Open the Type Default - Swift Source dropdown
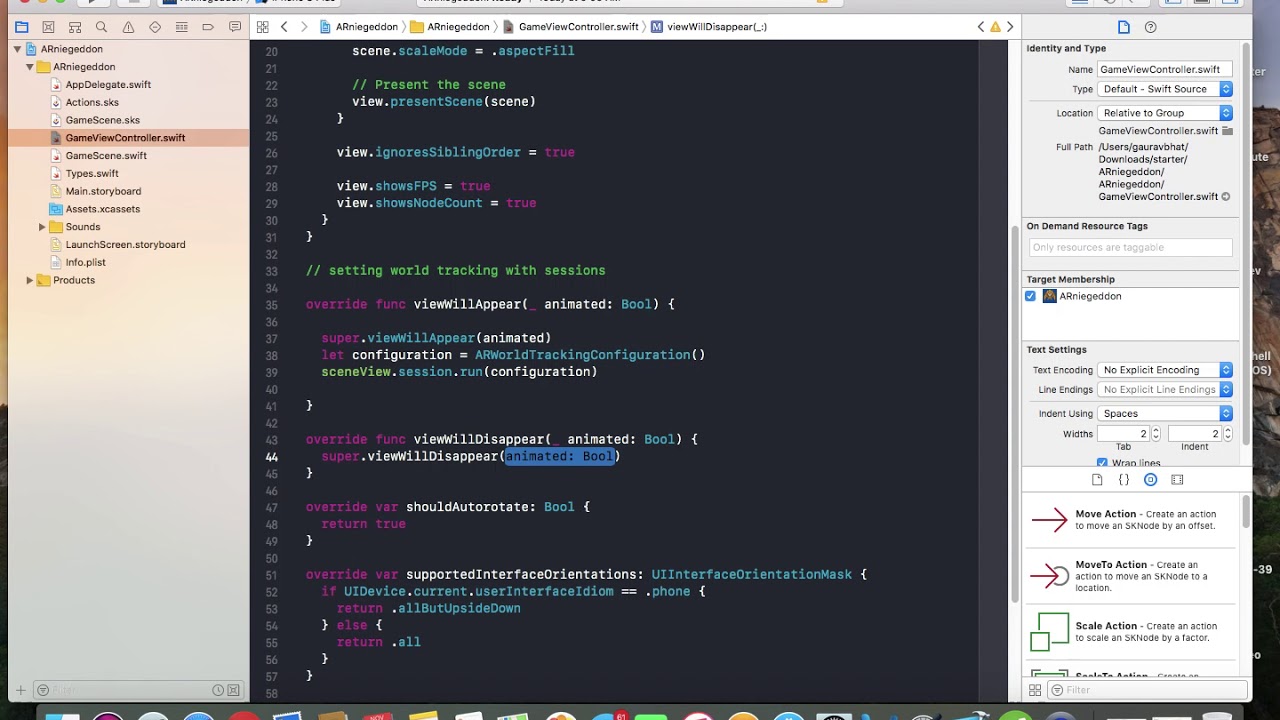 point(1165,89)
